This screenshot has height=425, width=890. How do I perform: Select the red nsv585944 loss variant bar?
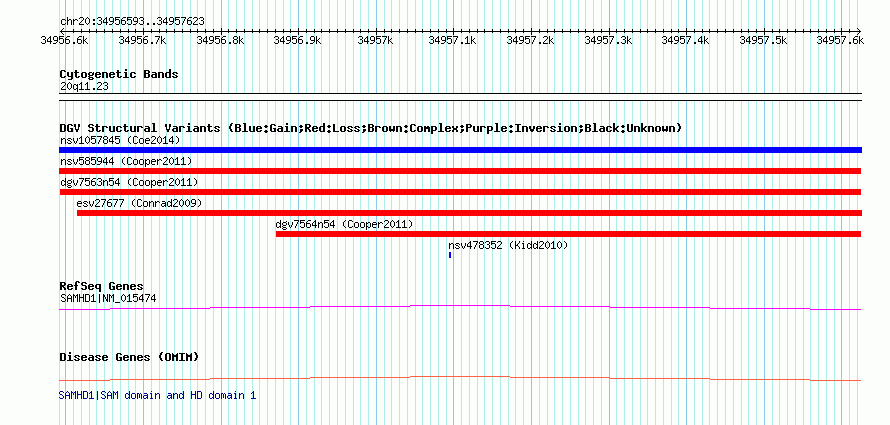point(460,171)
